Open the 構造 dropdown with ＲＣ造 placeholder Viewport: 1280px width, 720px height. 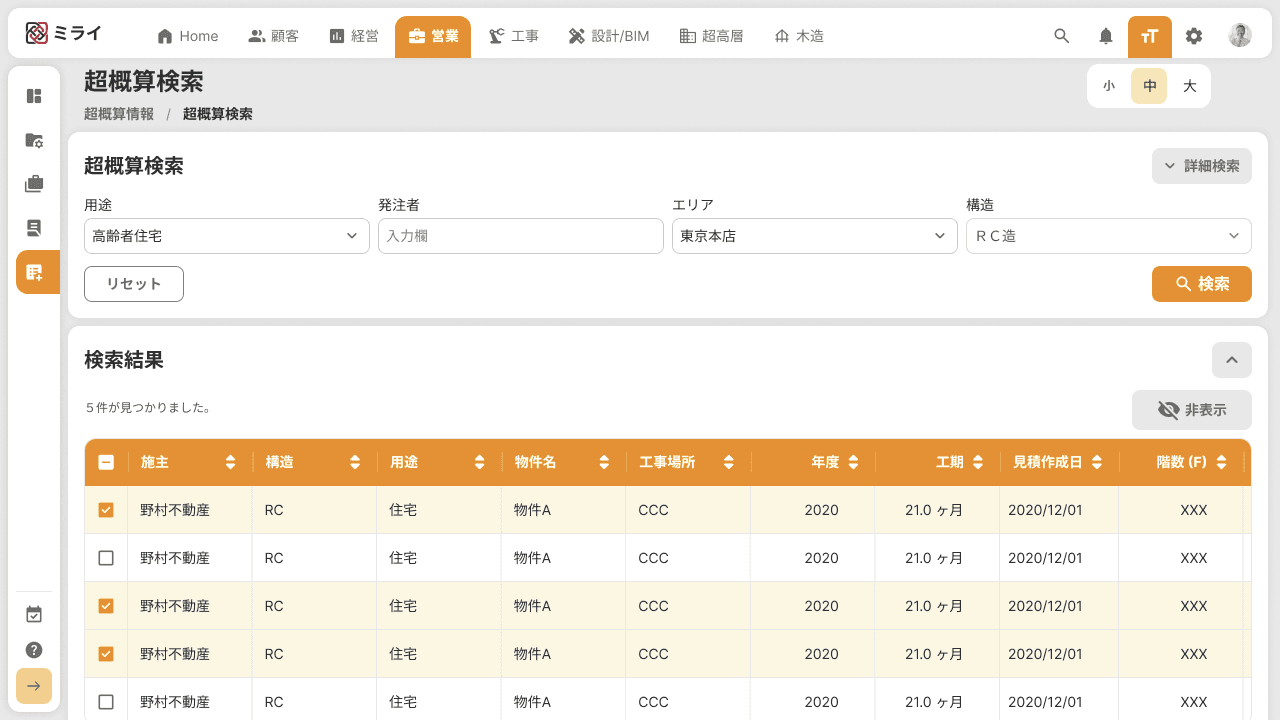[1109, 236]
